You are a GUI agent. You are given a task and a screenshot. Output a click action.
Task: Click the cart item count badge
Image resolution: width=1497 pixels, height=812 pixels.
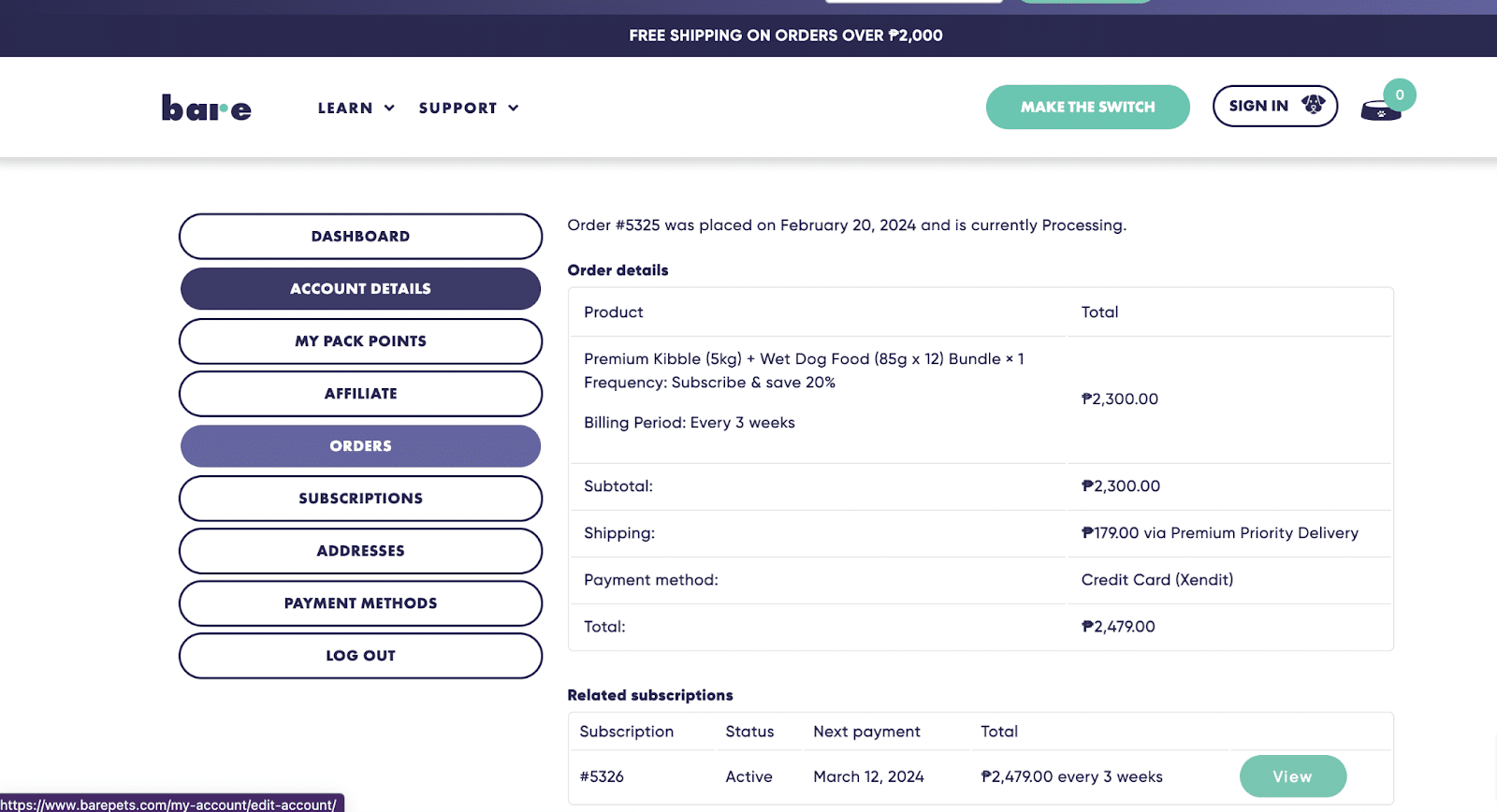pos(1400,94)
